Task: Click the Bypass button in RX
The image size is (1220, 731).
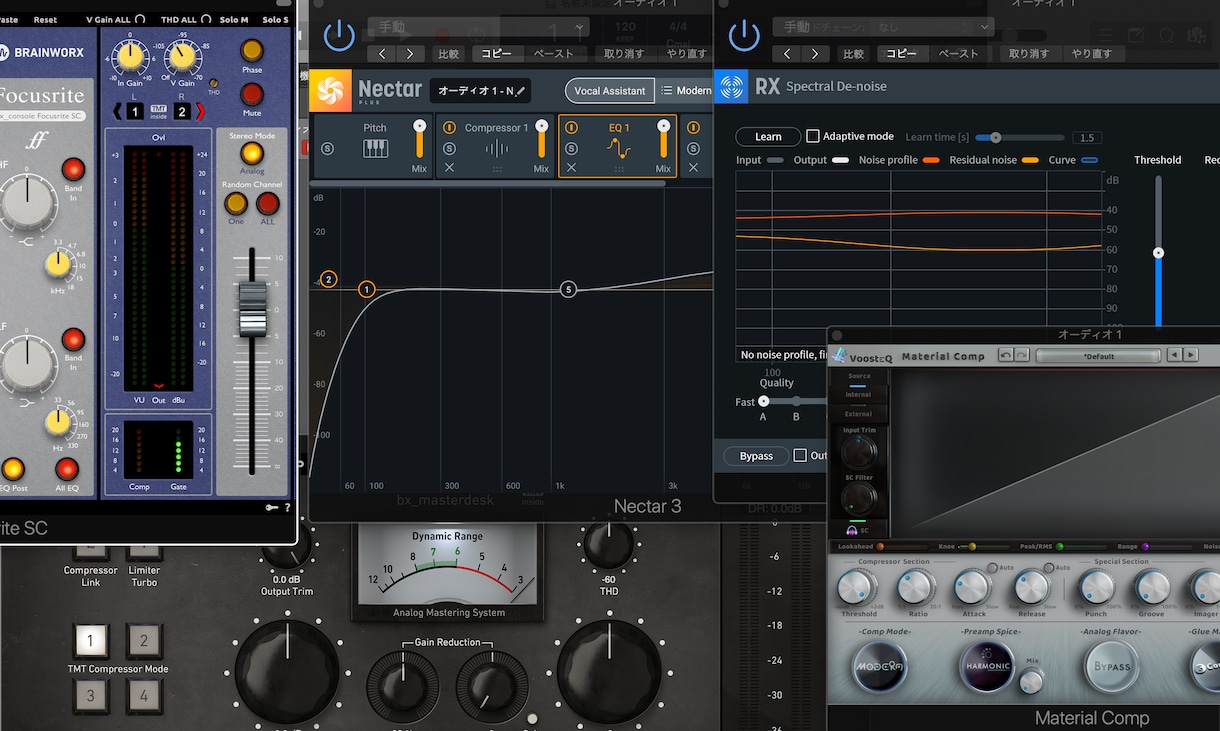Action: [756, 456]
